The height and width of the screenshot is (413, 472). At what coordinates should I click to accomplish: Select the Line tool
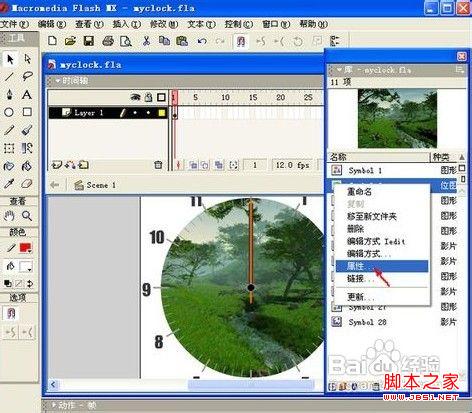9,77
